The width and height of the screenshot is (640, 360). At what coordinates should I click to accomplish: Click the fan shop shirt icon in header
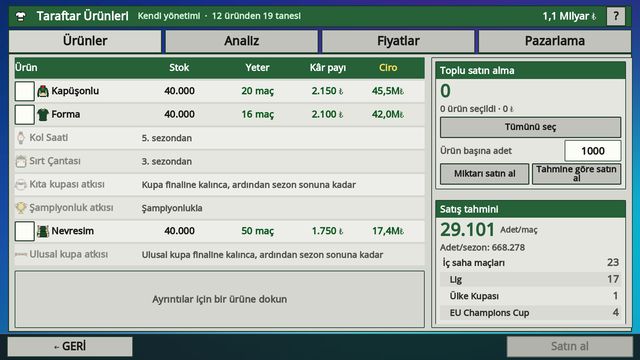pos(21,16)
